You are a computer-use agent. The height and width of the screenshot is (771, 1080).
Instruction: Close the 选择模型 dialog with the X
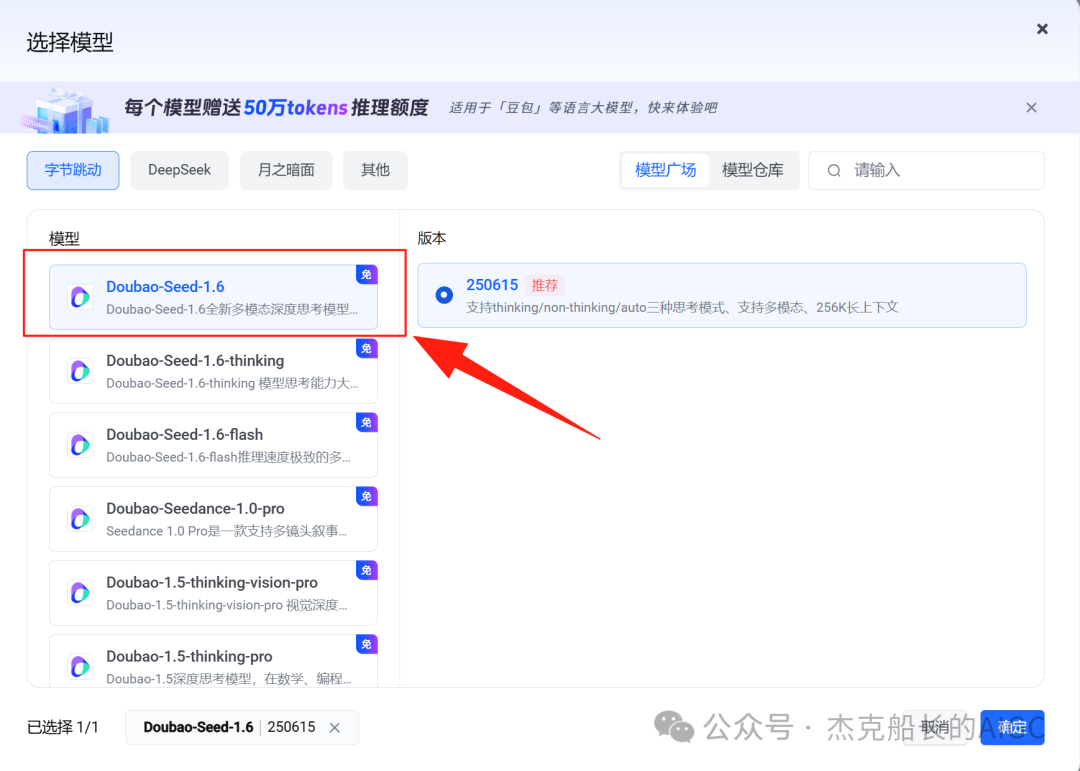point(1042,29)
